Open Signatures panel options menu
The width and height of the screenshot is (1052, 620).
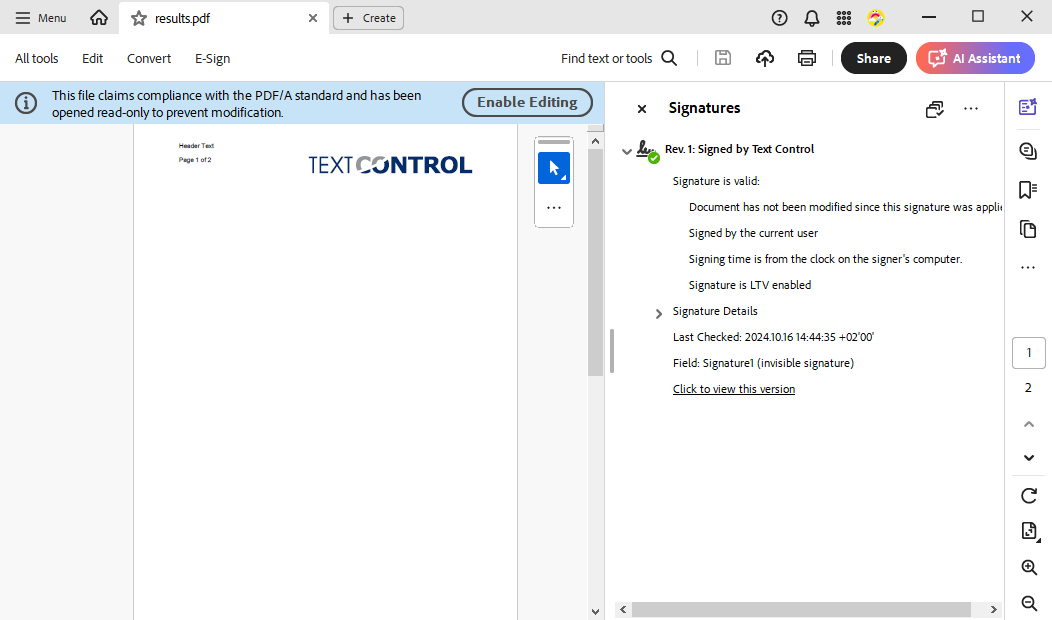tap(971, 108)
